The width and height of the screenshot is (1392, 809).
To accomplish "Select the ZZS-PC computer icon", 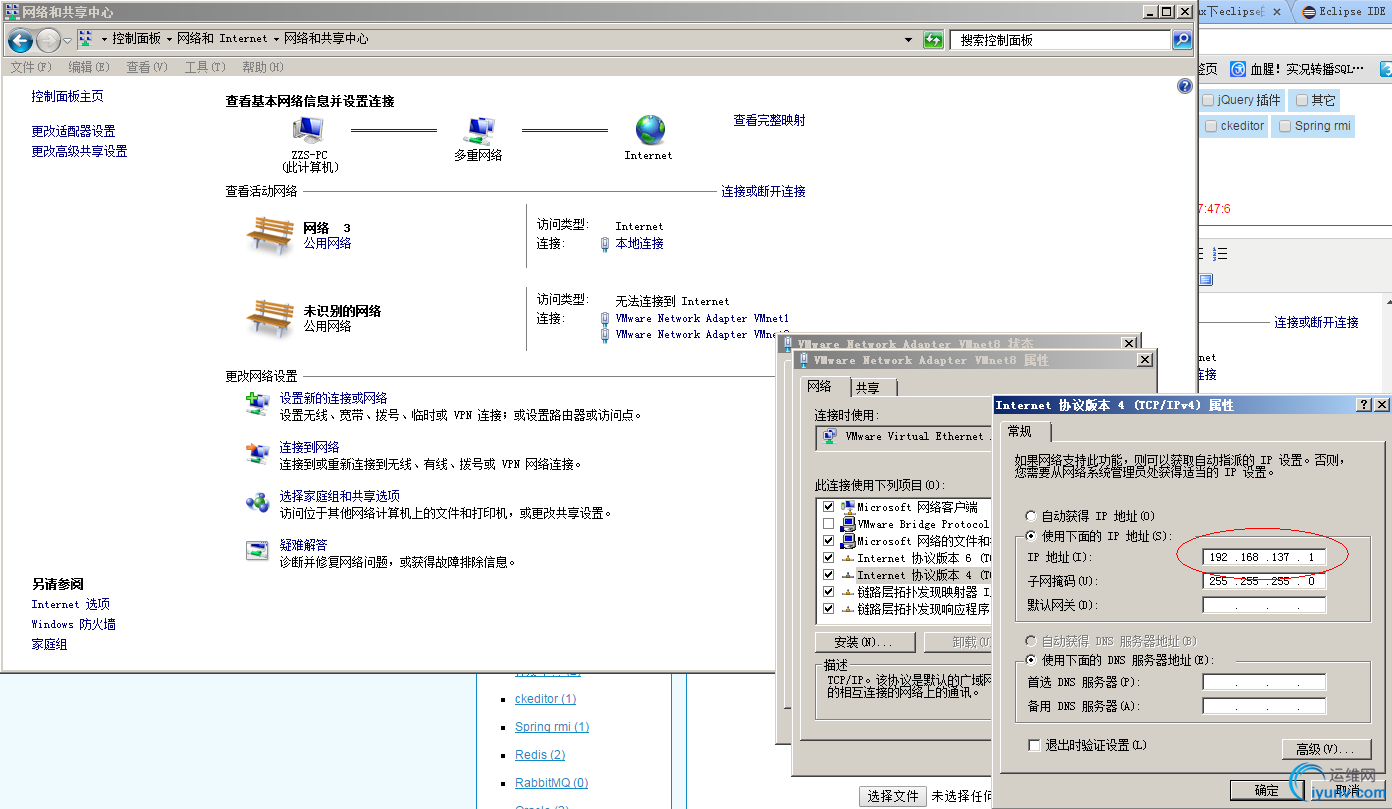I will coord(307,125).
